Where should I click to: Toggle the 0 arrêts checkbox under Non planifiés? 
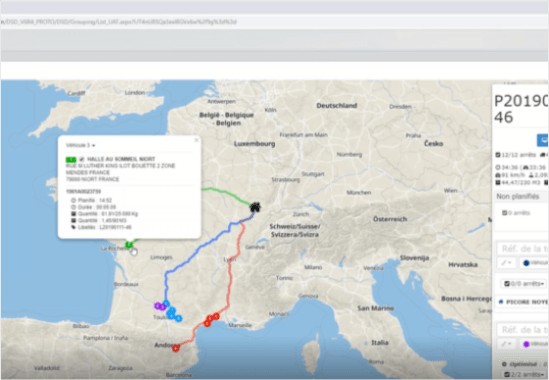coord(505,213)
